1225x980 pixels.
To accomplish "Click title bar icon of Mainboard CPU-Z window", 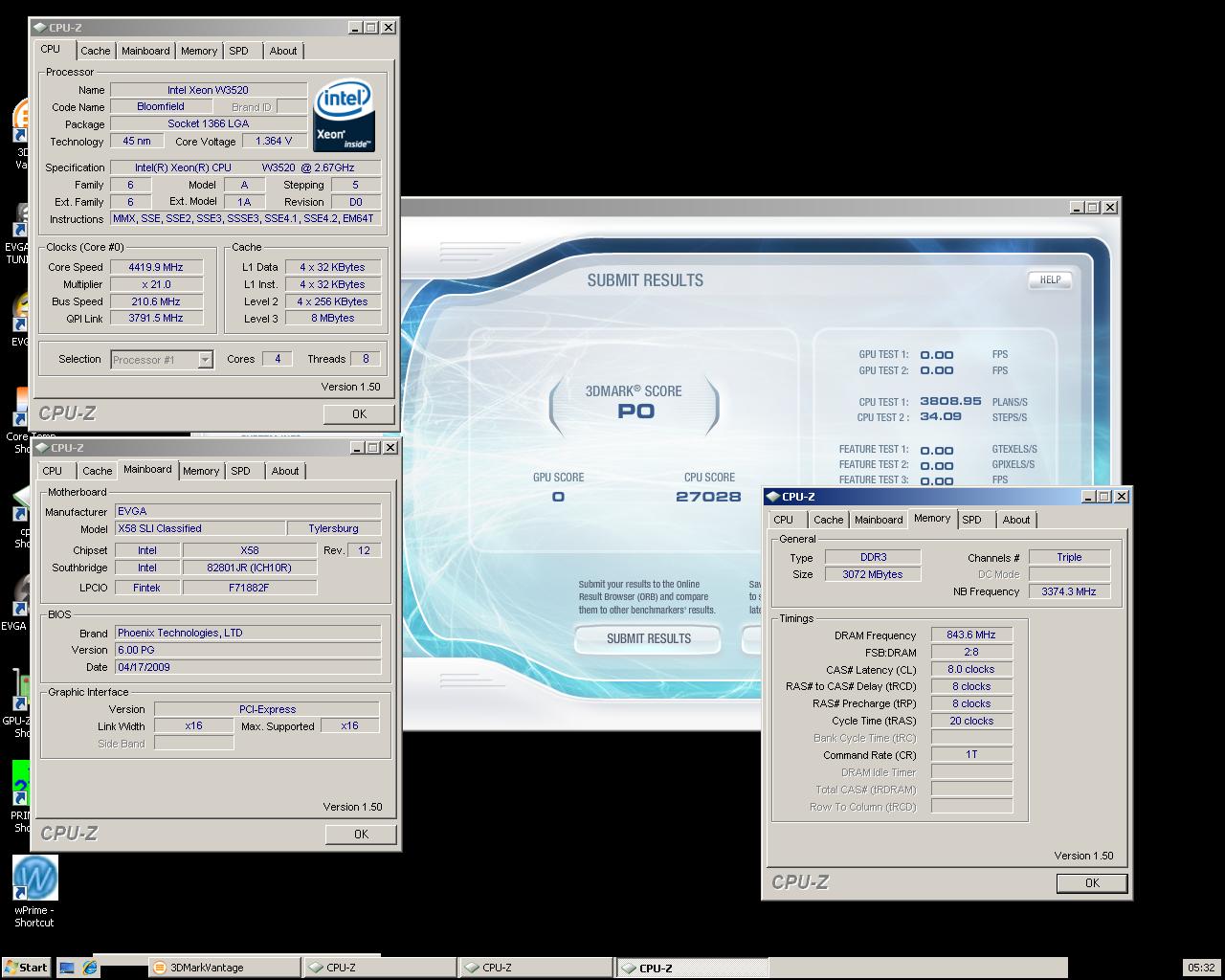I will [40, 448].
